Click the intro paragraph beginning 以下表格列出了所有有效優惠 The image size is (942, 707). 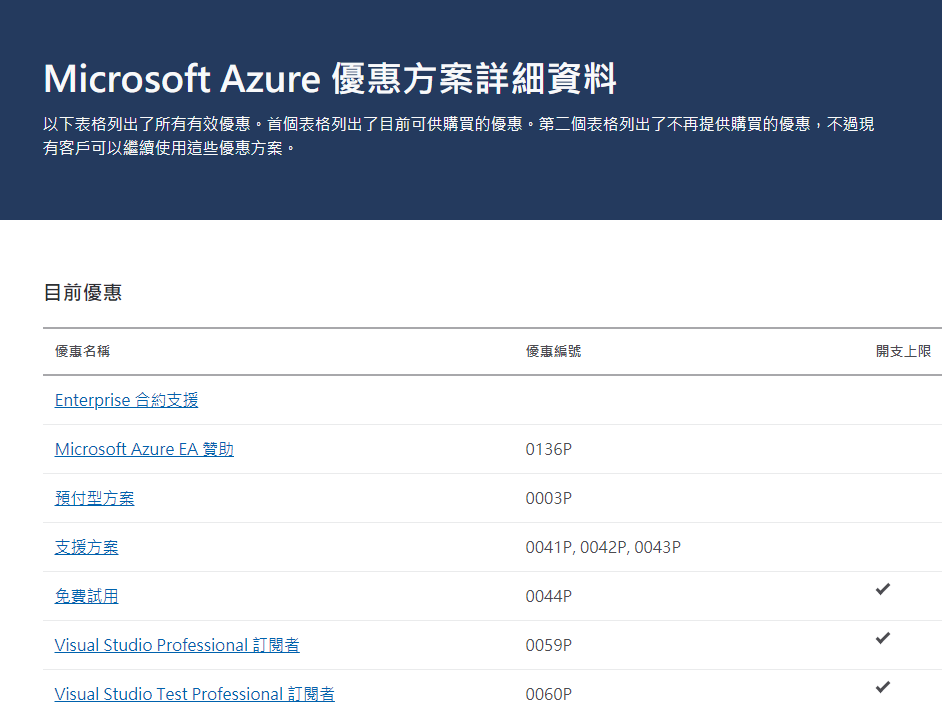[459, 137]
